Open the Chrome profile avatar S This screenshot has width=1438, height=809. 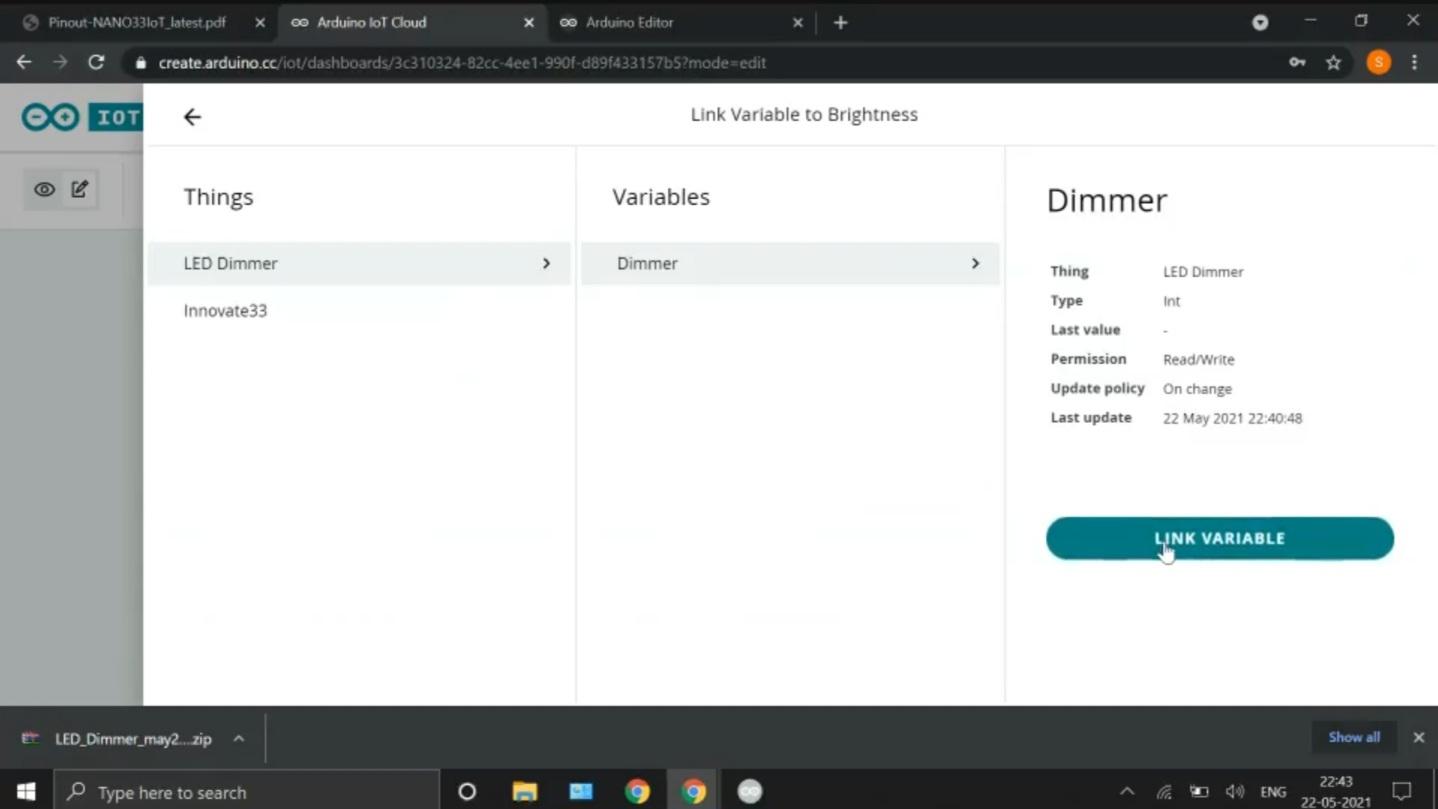tap(1378, 62)
